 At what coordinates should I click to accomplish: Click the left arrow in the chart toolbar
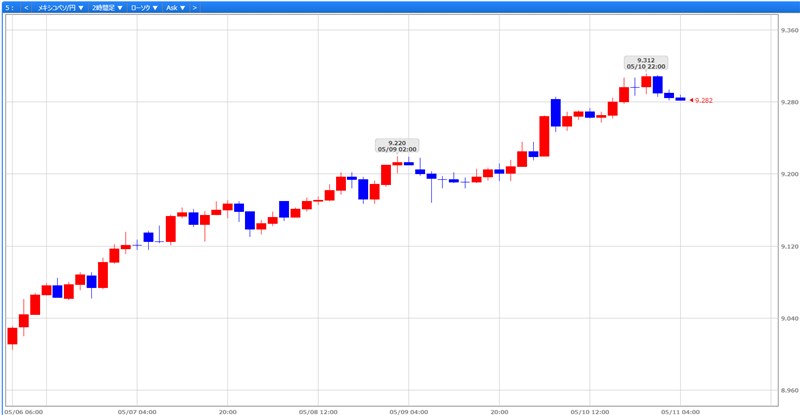click(26, 7)
